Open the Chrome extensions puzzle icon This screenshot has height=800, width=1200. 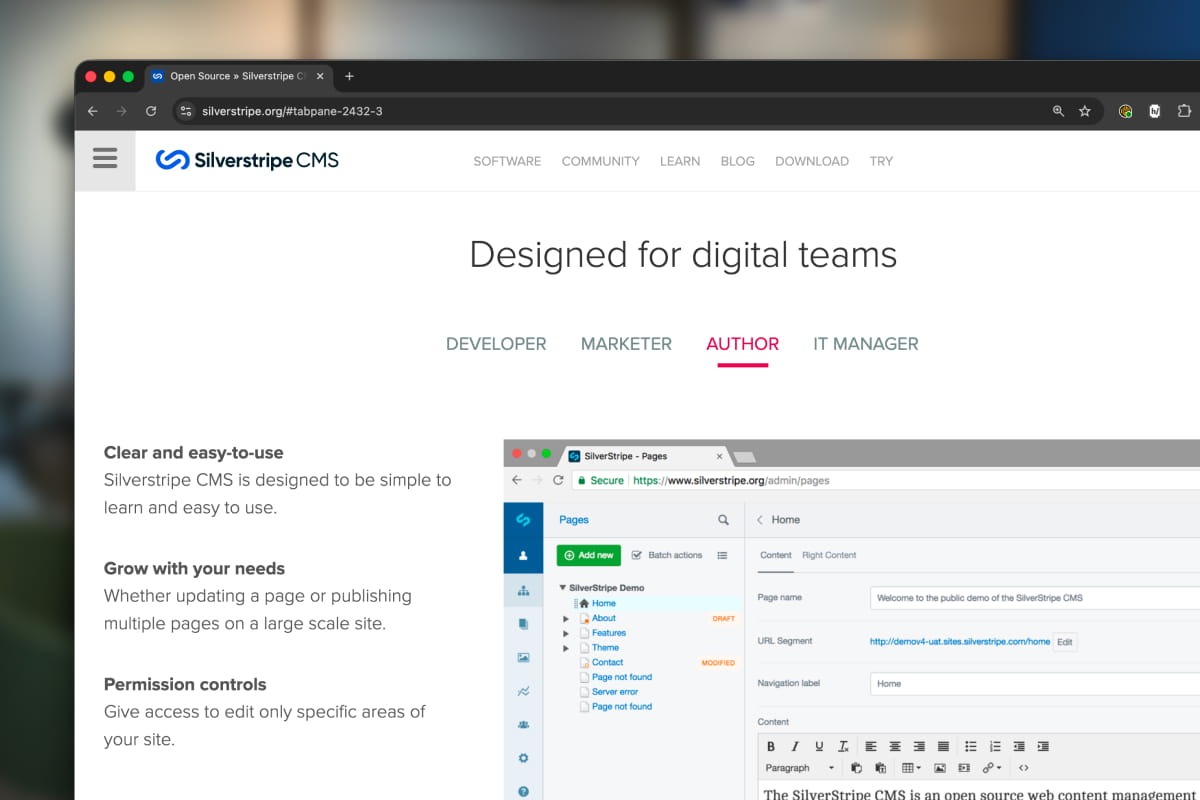(x=1184, y=111)
